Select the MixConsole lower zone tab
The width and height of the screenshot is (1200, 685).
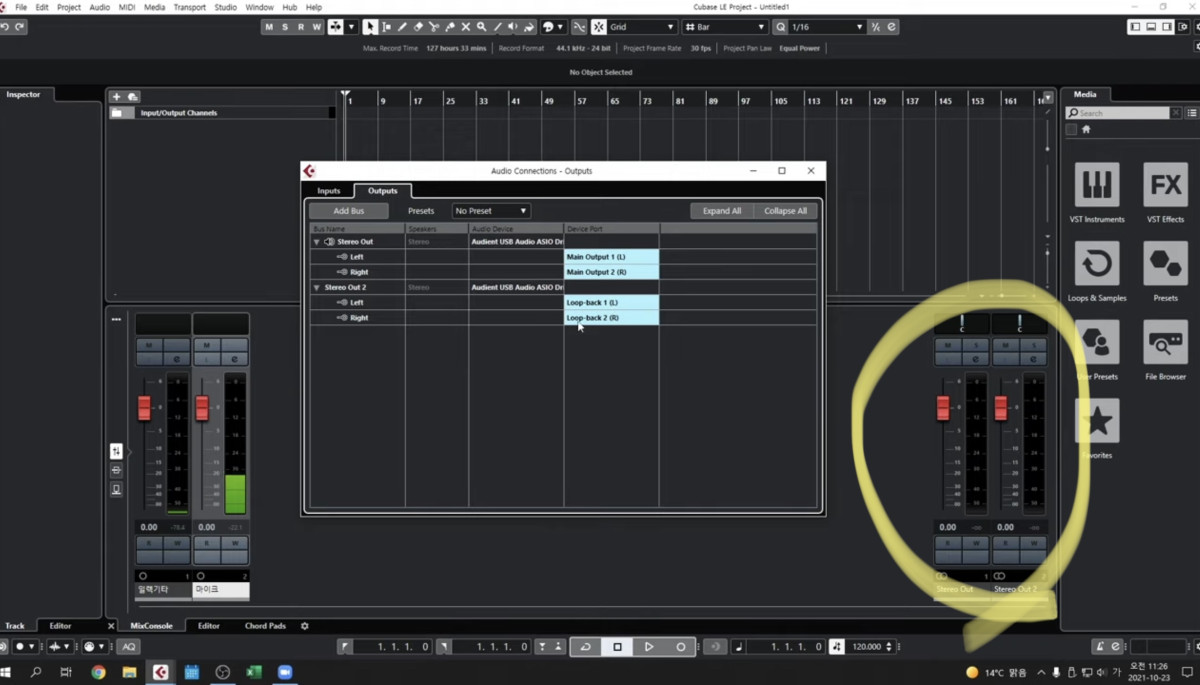[151, 626]
